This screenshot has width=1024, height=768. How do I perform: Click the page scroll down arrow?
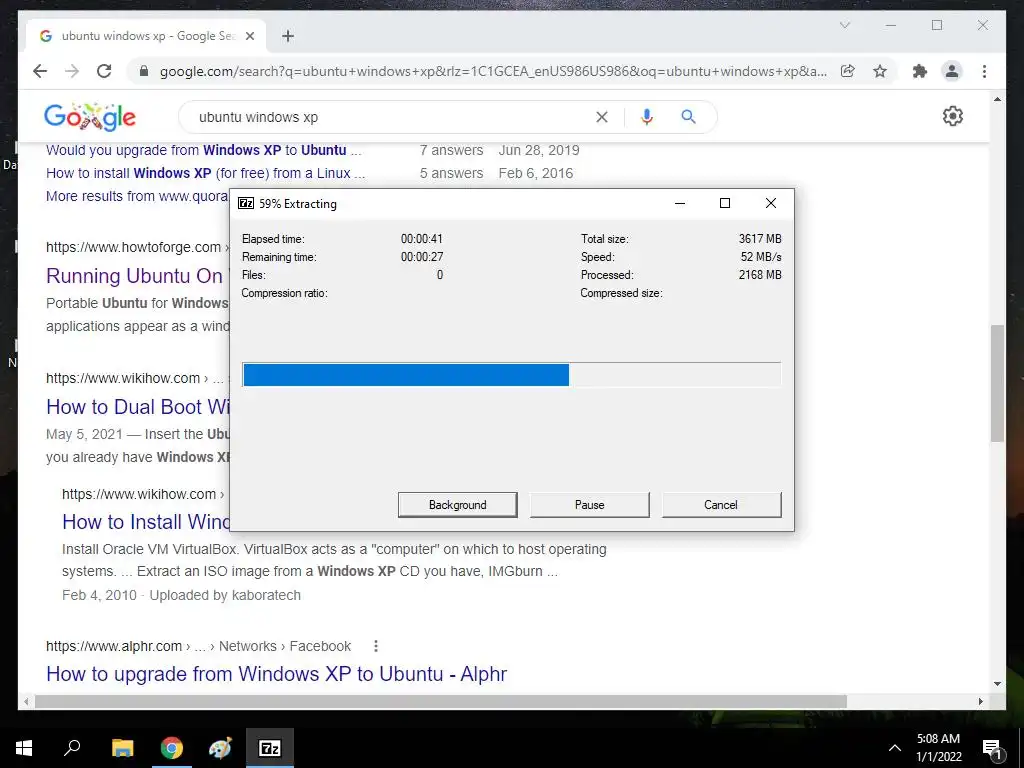[997, 684]
